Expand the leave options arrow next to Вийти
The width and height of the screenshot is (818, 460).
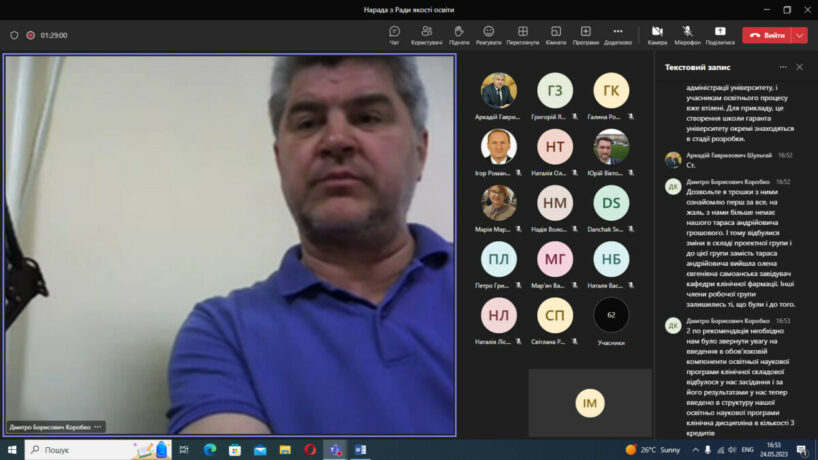pyautogui.click(x=800, y=35)
